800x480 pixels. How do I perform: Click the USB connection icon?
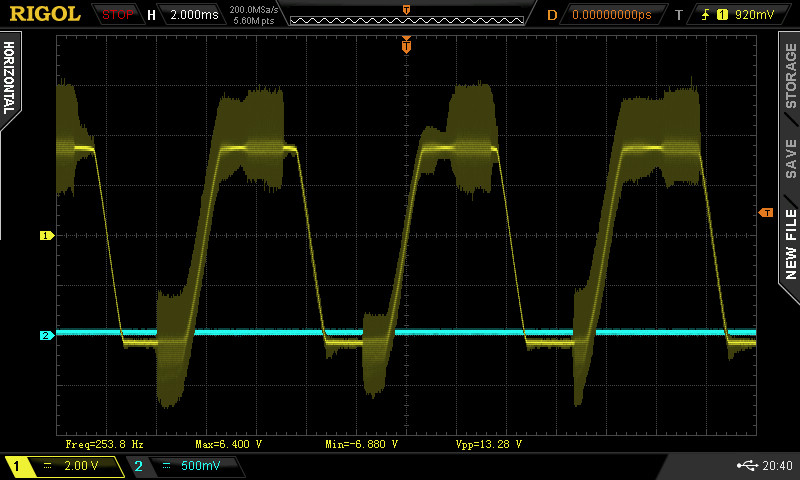coord(748,466)
